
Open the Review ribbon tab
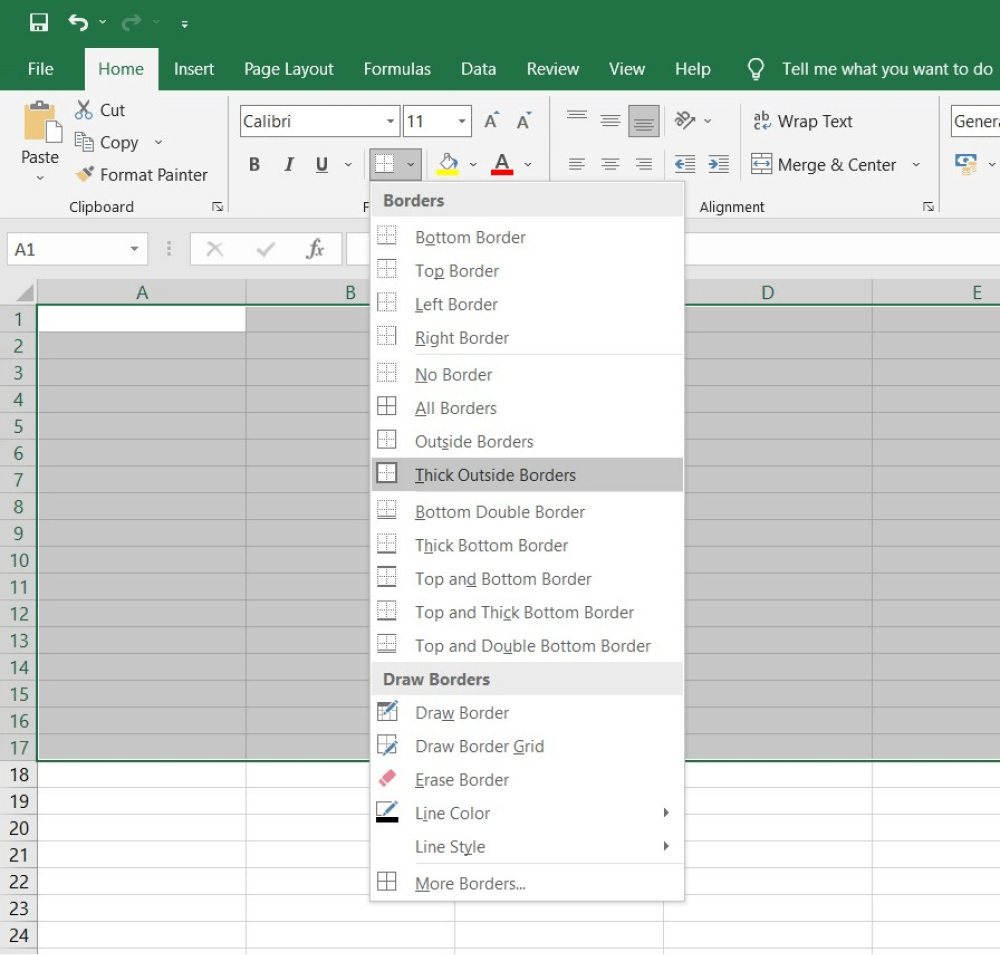pyautogui.click(x=552, y=69)
